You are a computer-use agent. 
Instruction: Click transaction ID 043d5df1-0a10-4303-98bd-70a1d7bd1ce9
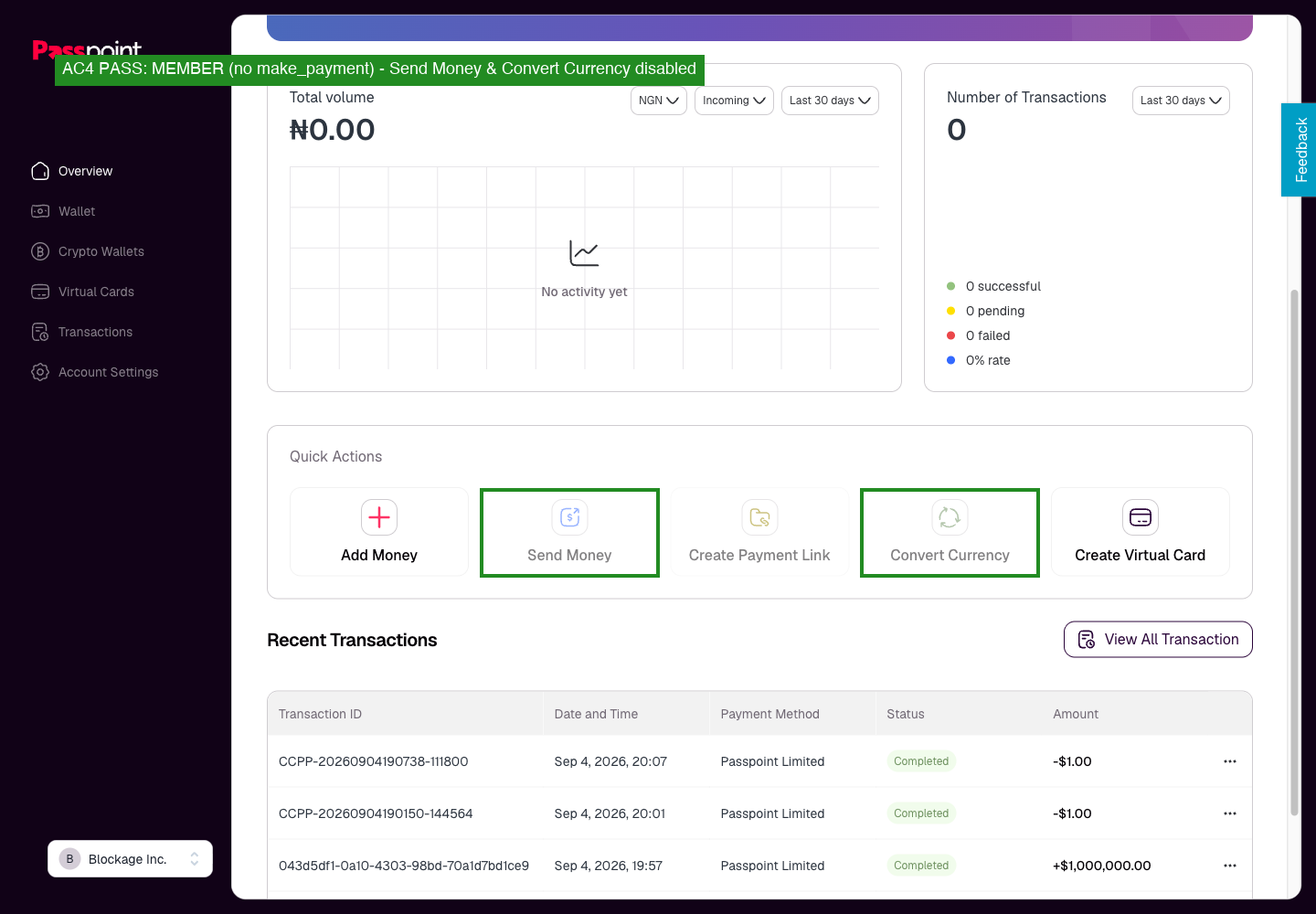[x=404, y=866]
